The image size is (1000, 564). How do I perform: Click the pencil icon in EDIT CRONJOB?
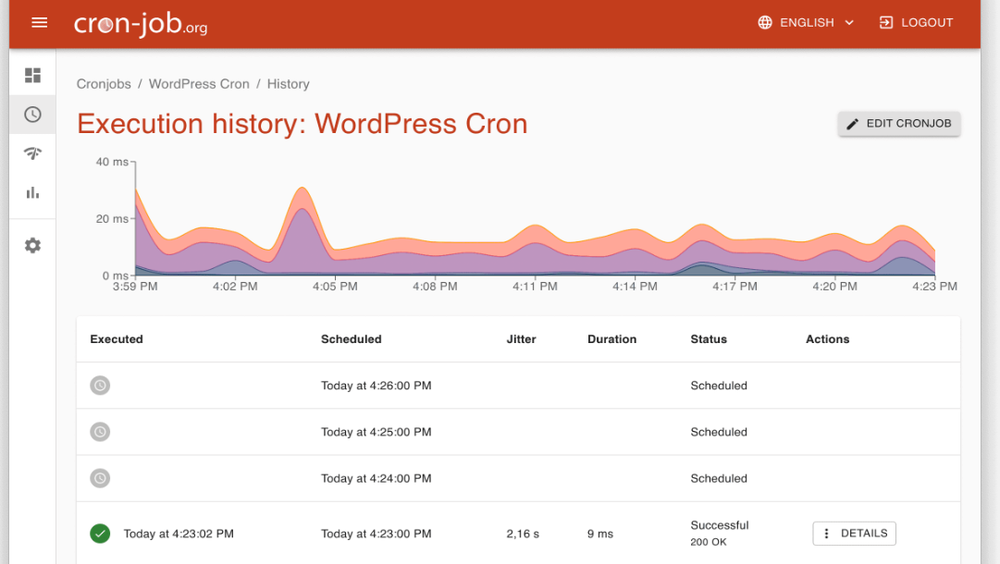point(853,124)
